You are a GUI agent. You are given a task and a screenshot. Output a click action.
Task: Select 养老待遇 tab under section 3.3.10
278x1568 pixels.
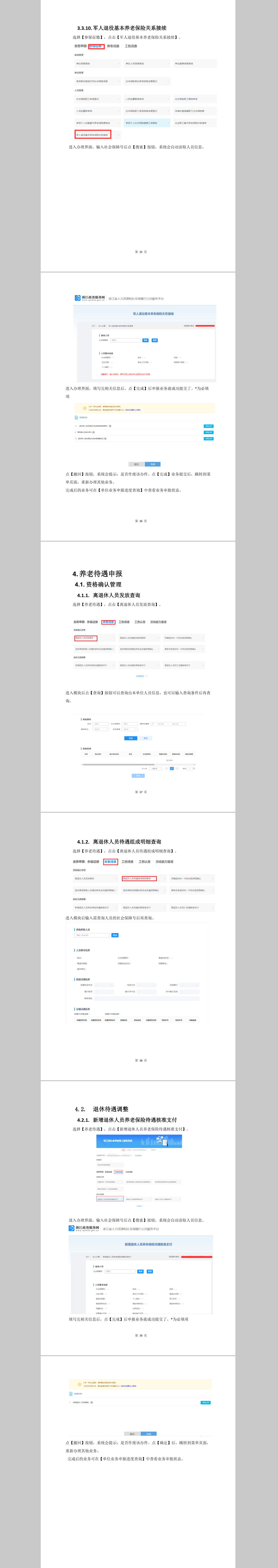[x=114, y=46]
